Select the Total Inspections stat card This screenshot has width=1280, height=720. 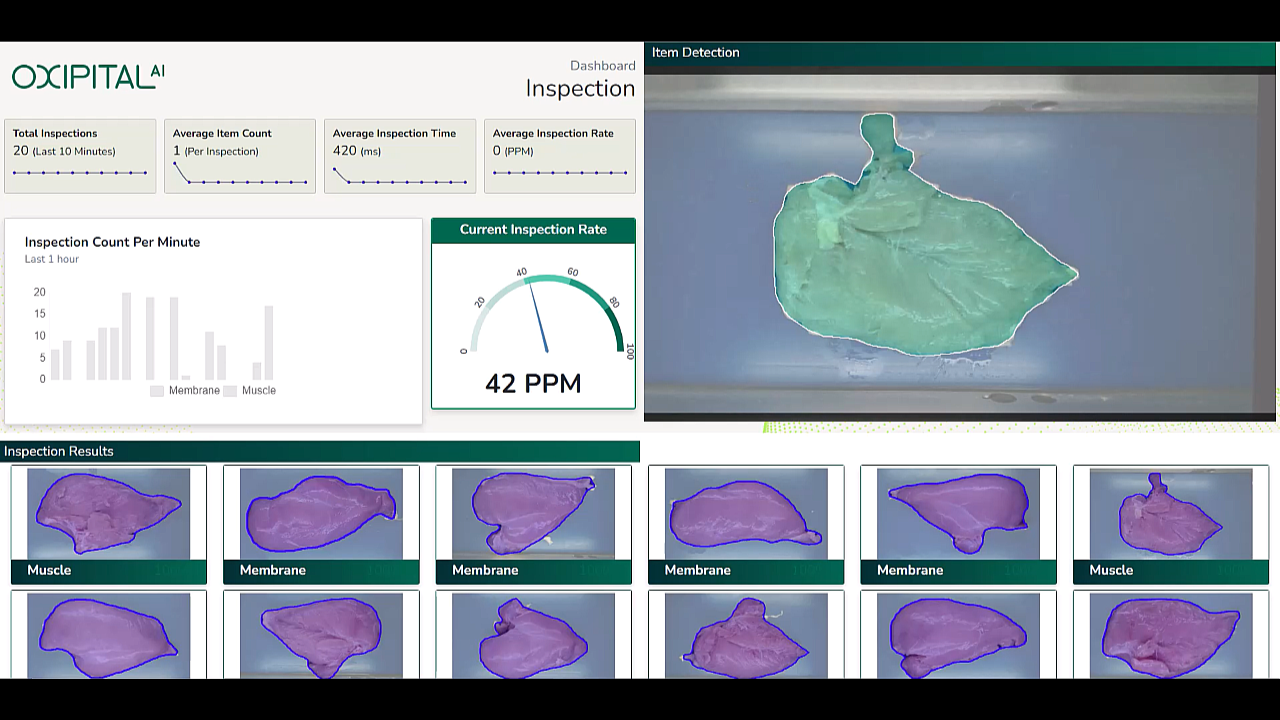coord(80,155)
